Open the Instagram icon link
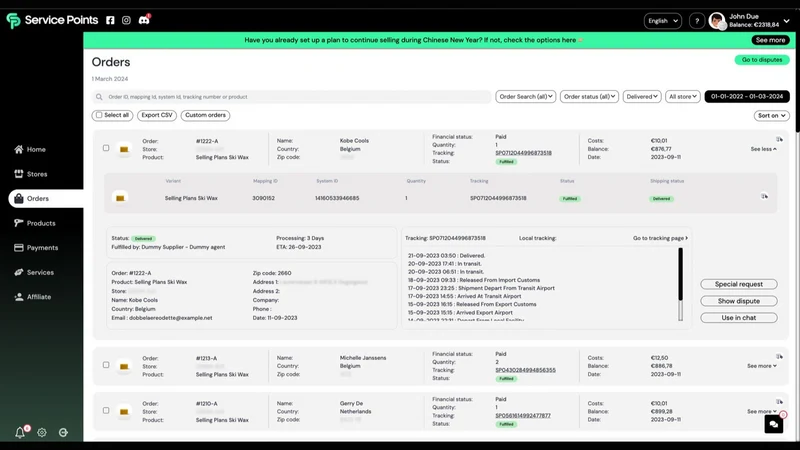 point(126,20)
